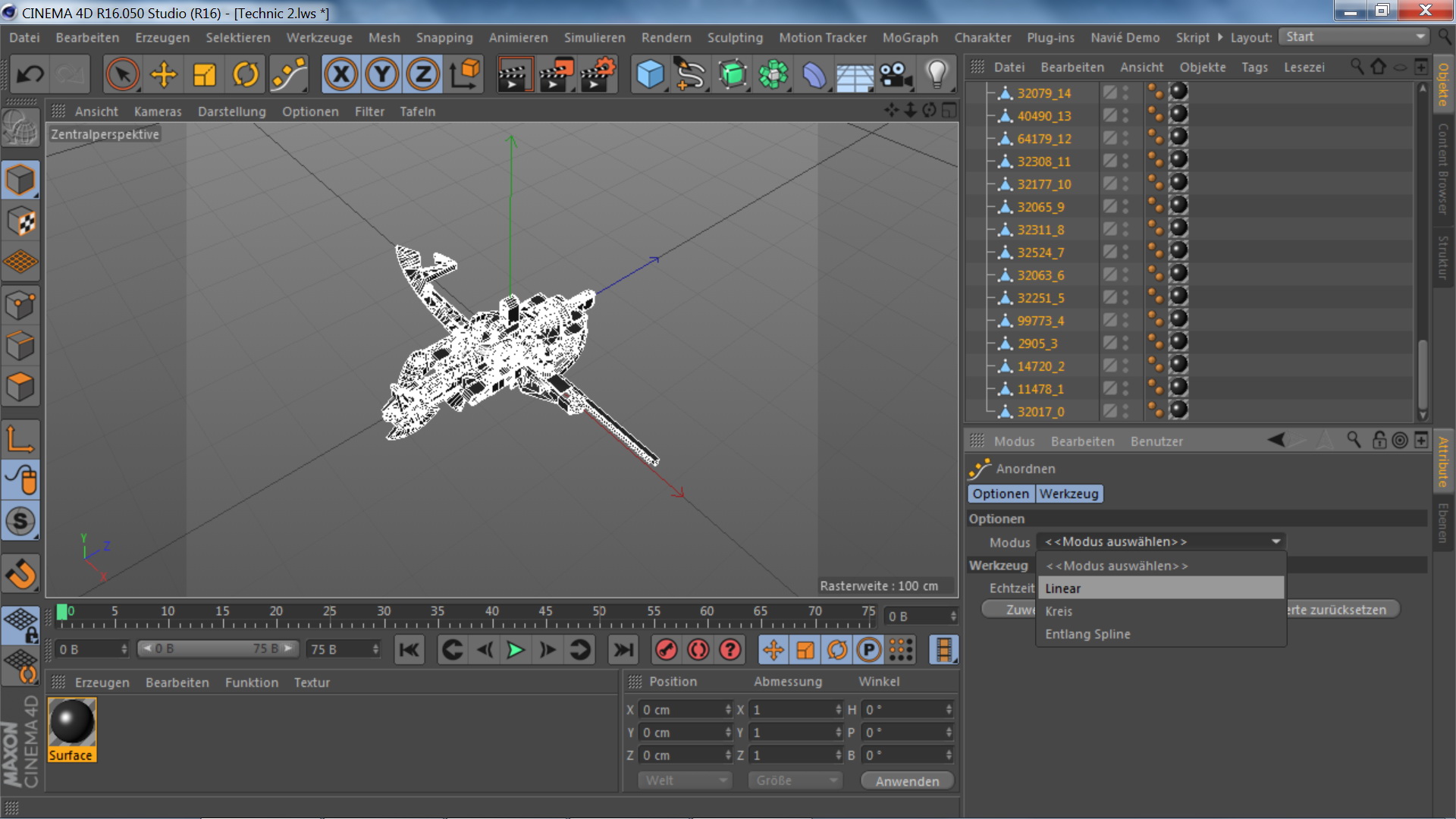Switch to Texture mode in left palette
Viewport: 1456px width, 819px height.
[x=20, y=222]
